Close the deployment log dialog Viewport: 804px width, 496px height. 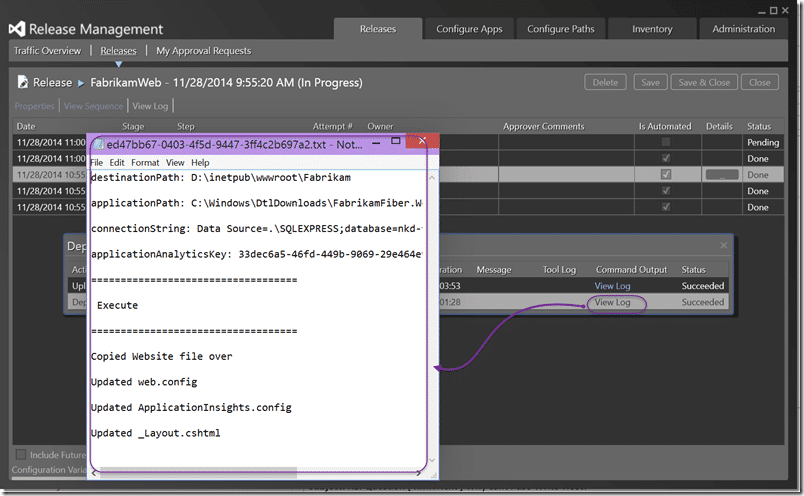pos(723,245)
